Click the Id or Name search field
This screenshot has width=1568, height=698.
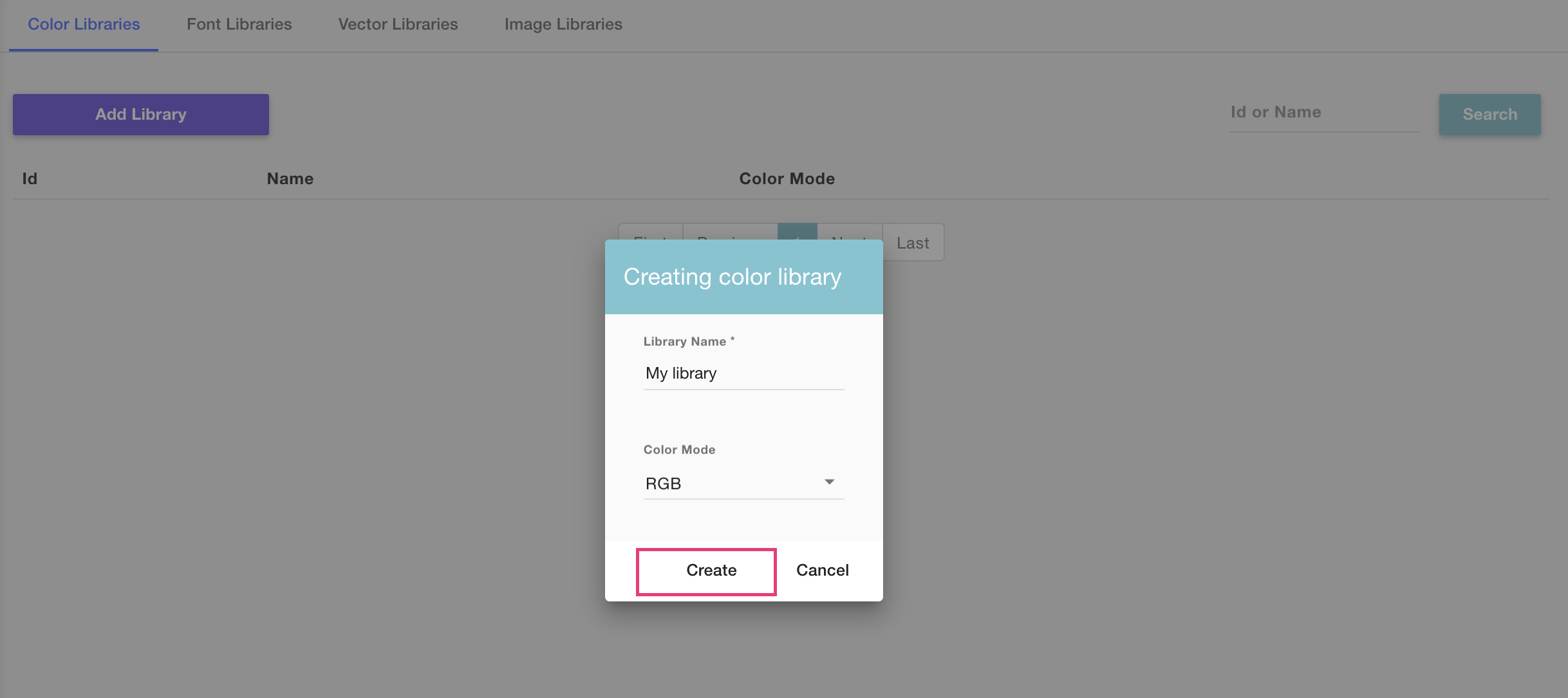(x=1323, y=112)
